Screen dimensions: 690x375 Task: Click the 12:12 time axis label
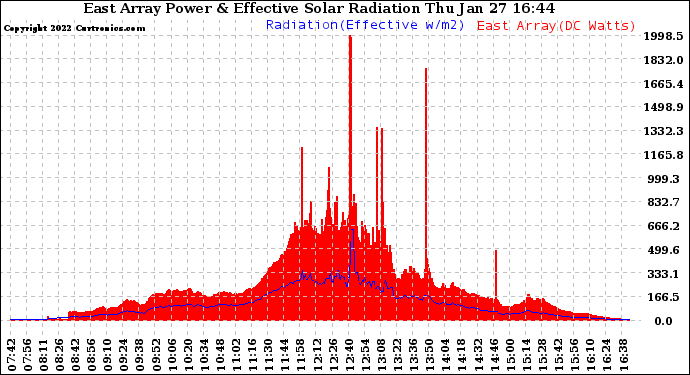pos(317,355)
